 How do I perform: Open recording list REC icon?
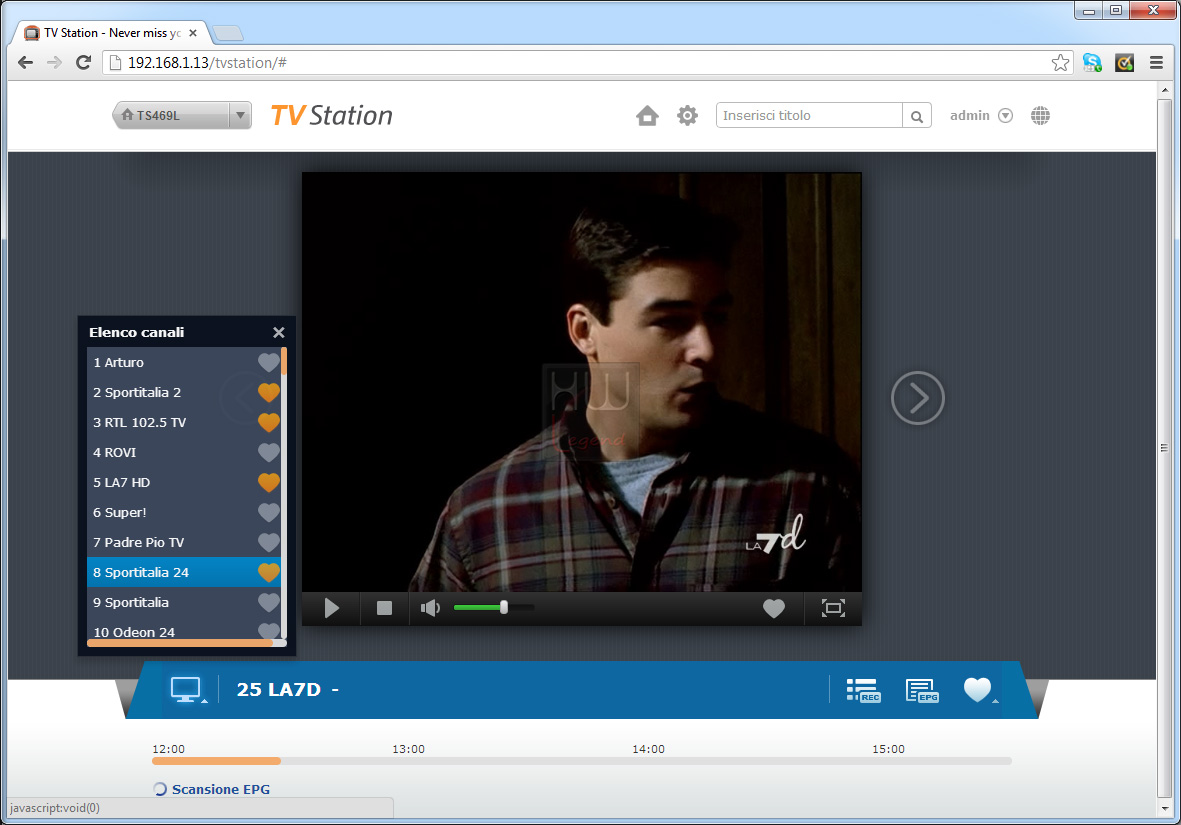[863, 690]
